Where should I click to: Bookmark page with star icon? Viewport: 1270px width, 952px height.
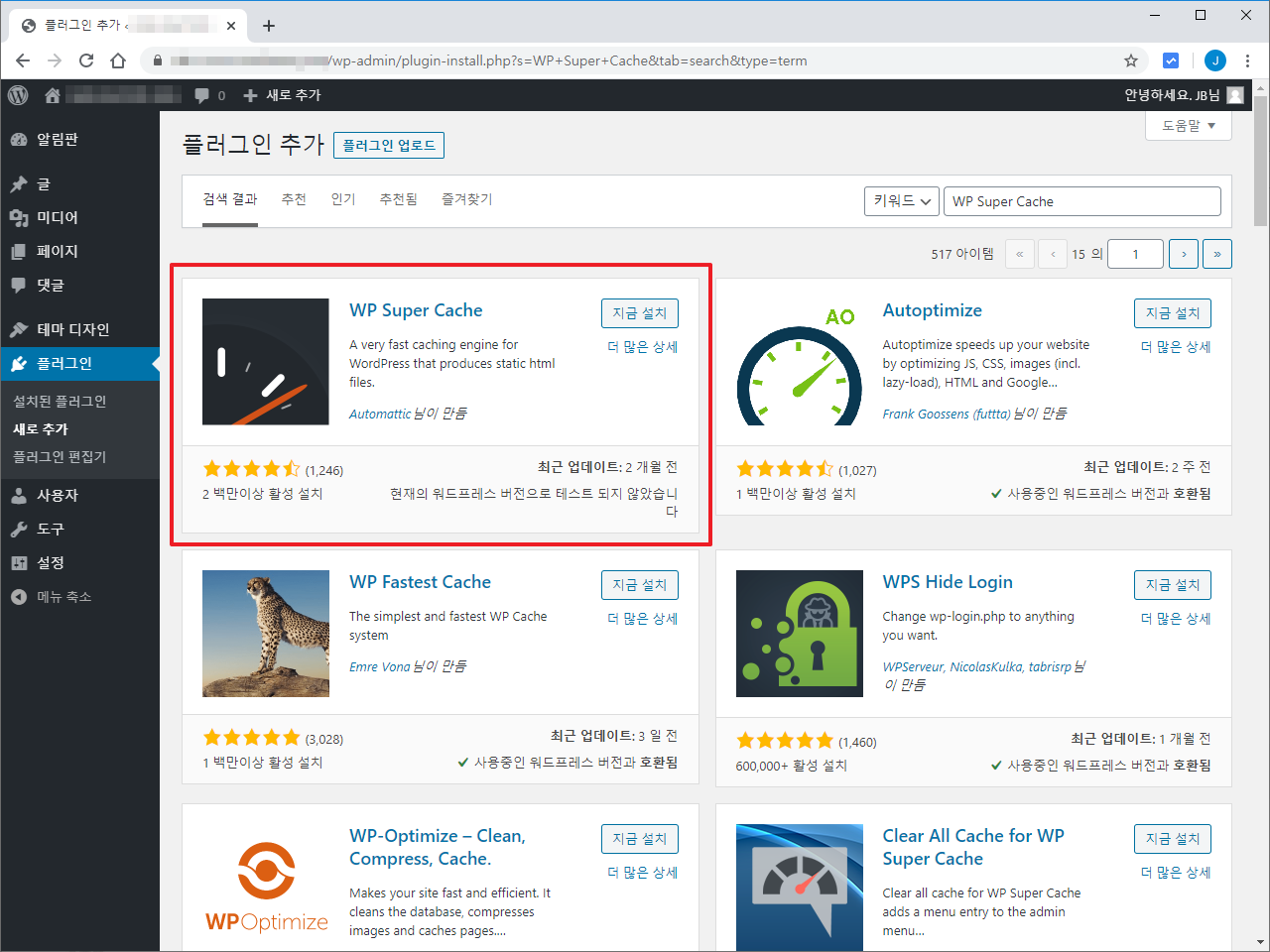pyautogui.click(x=1131, y=60)
